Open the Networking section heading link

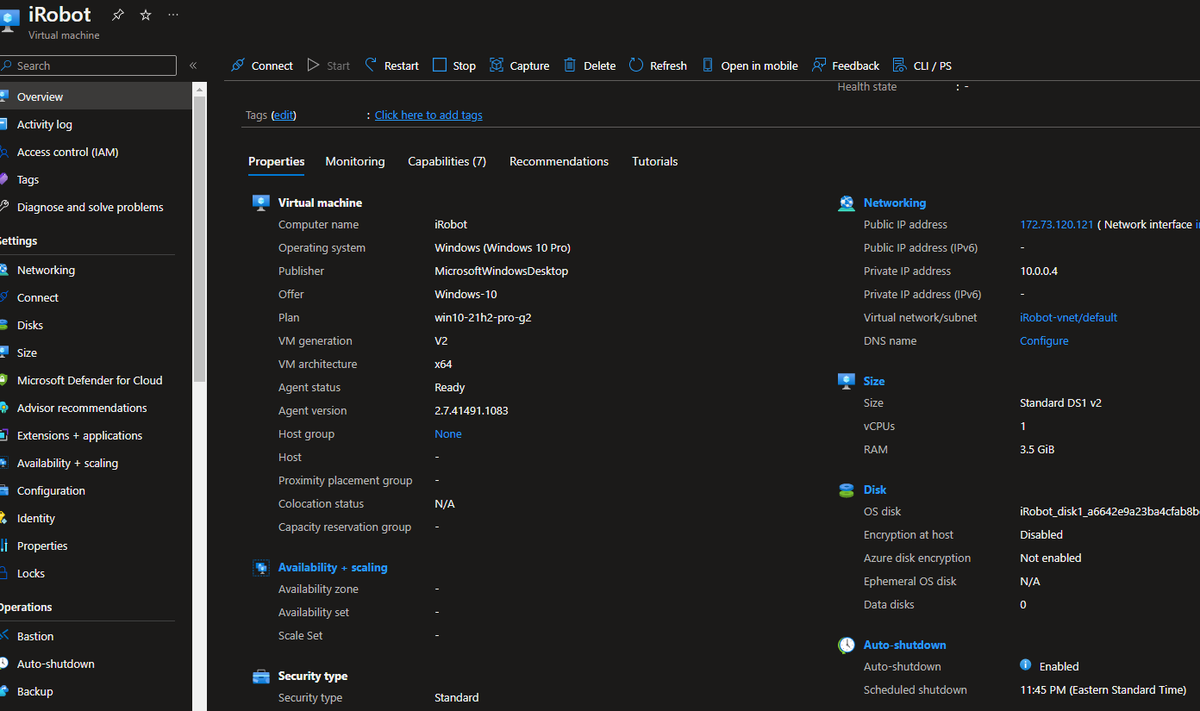pyautogui.click(x=895, y=203)
